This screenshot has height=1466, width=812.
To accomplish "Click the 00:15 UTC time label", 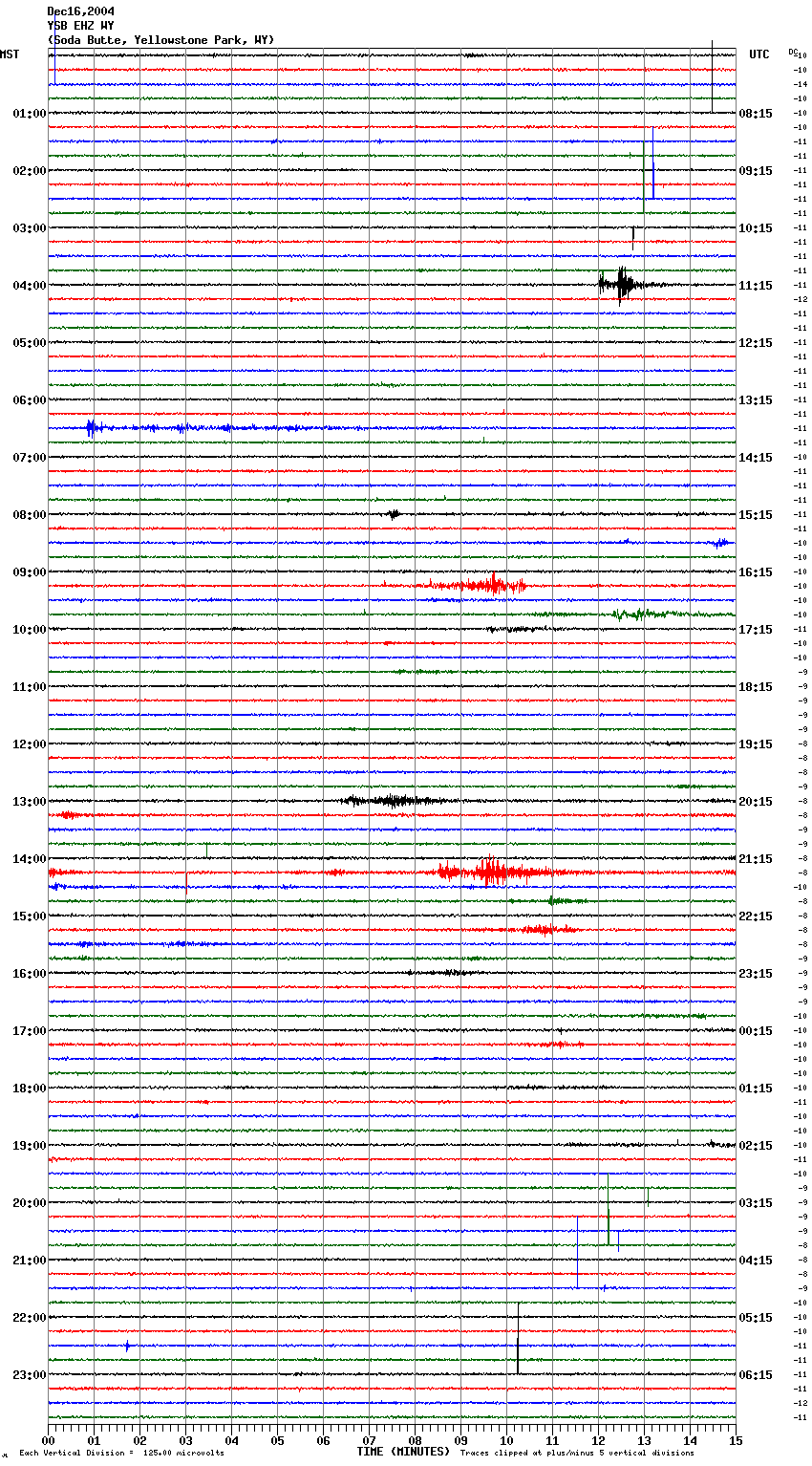I will [756, 1031].
